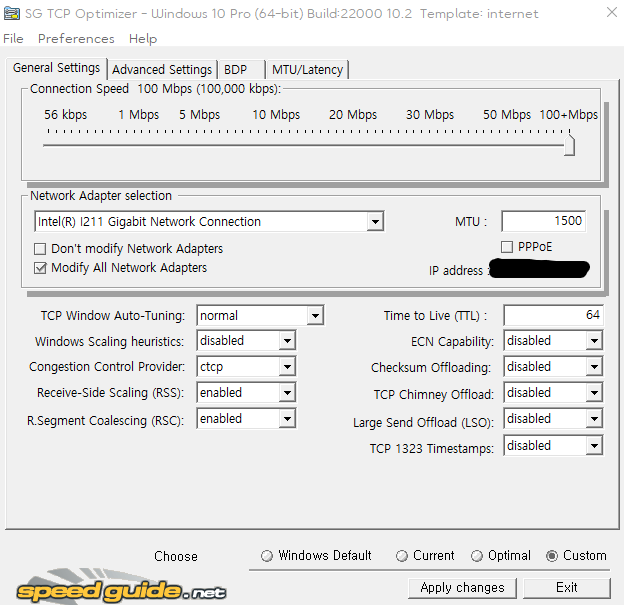Click the Exit button
Screen dimensions: 624x605
coord(567,588)
